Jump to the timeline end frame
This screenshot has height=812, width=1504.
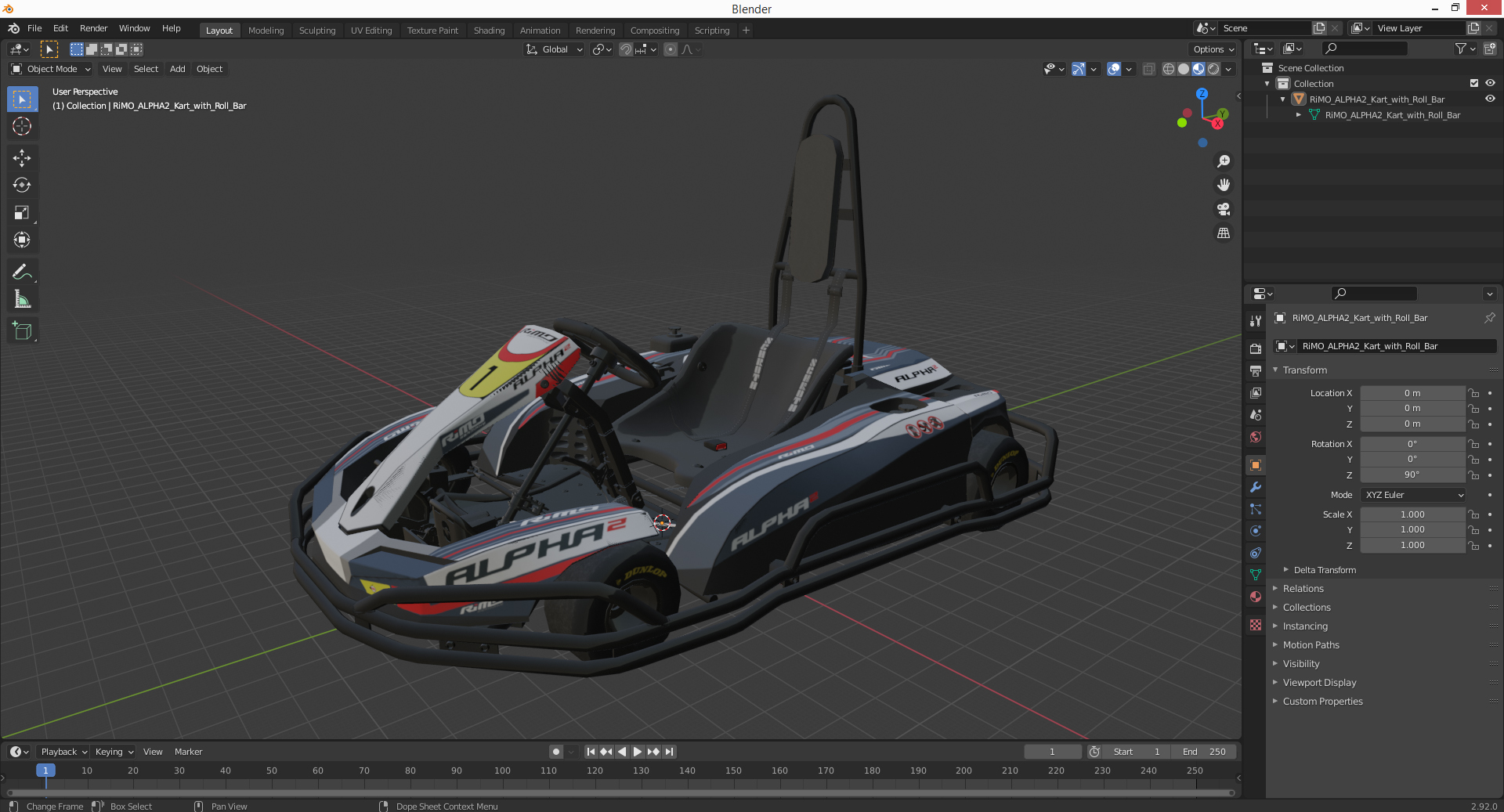click(669, 752)
